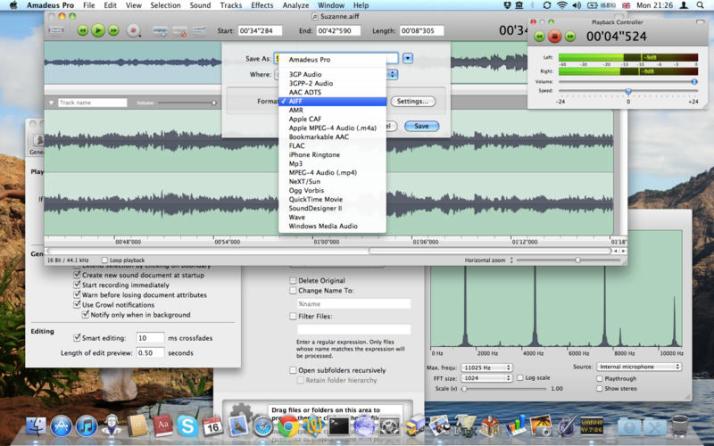Open the Tracks menu in the menu bar
The height and width of the screenshot is (446, 714).
point(231,5)
